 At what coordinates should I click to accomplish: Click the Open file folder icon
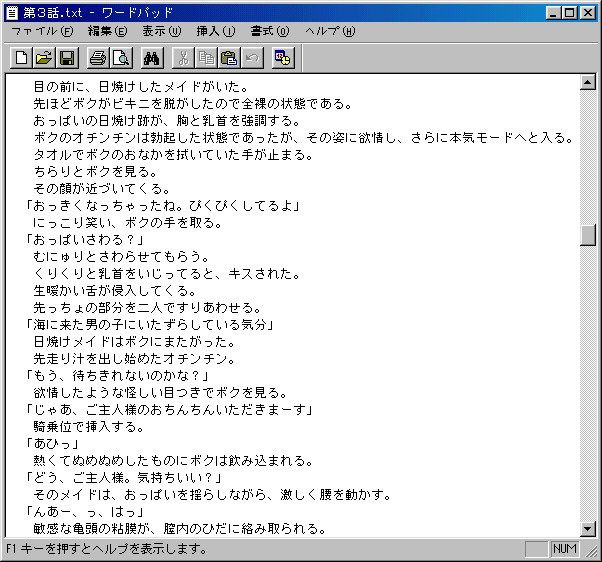click(45, 58)
